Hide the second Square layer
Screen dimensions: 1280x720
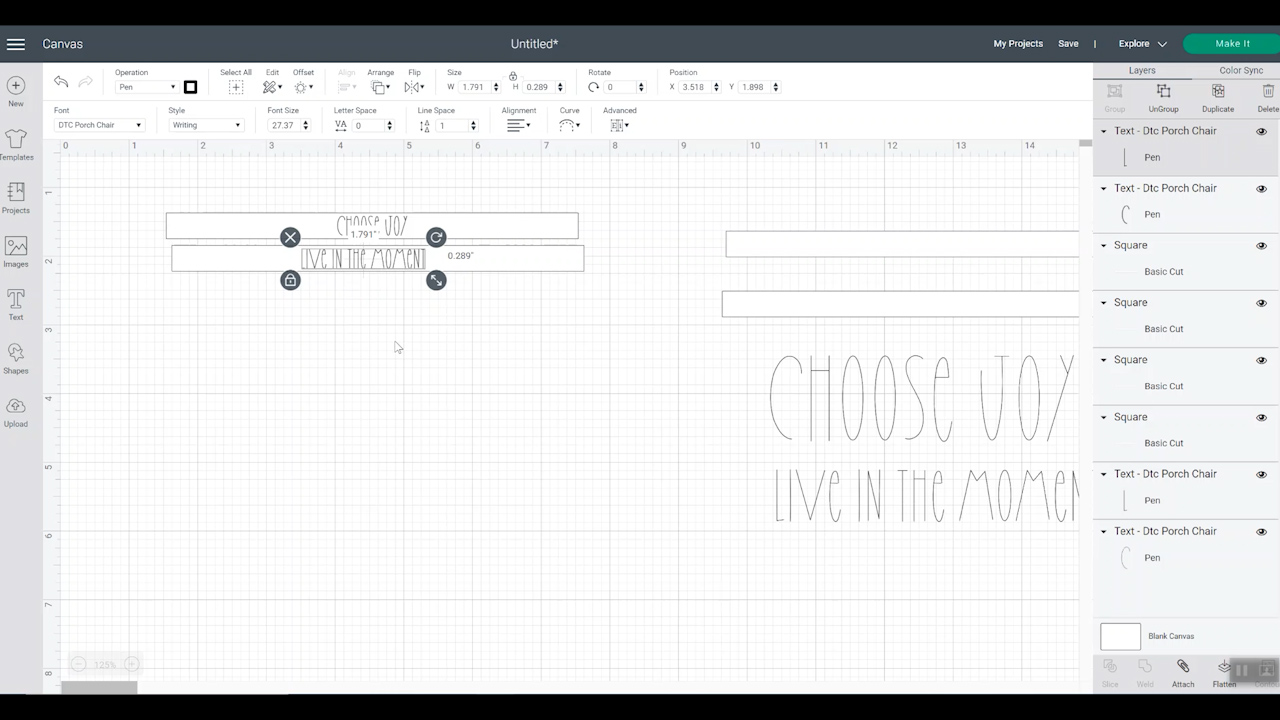1261,303
